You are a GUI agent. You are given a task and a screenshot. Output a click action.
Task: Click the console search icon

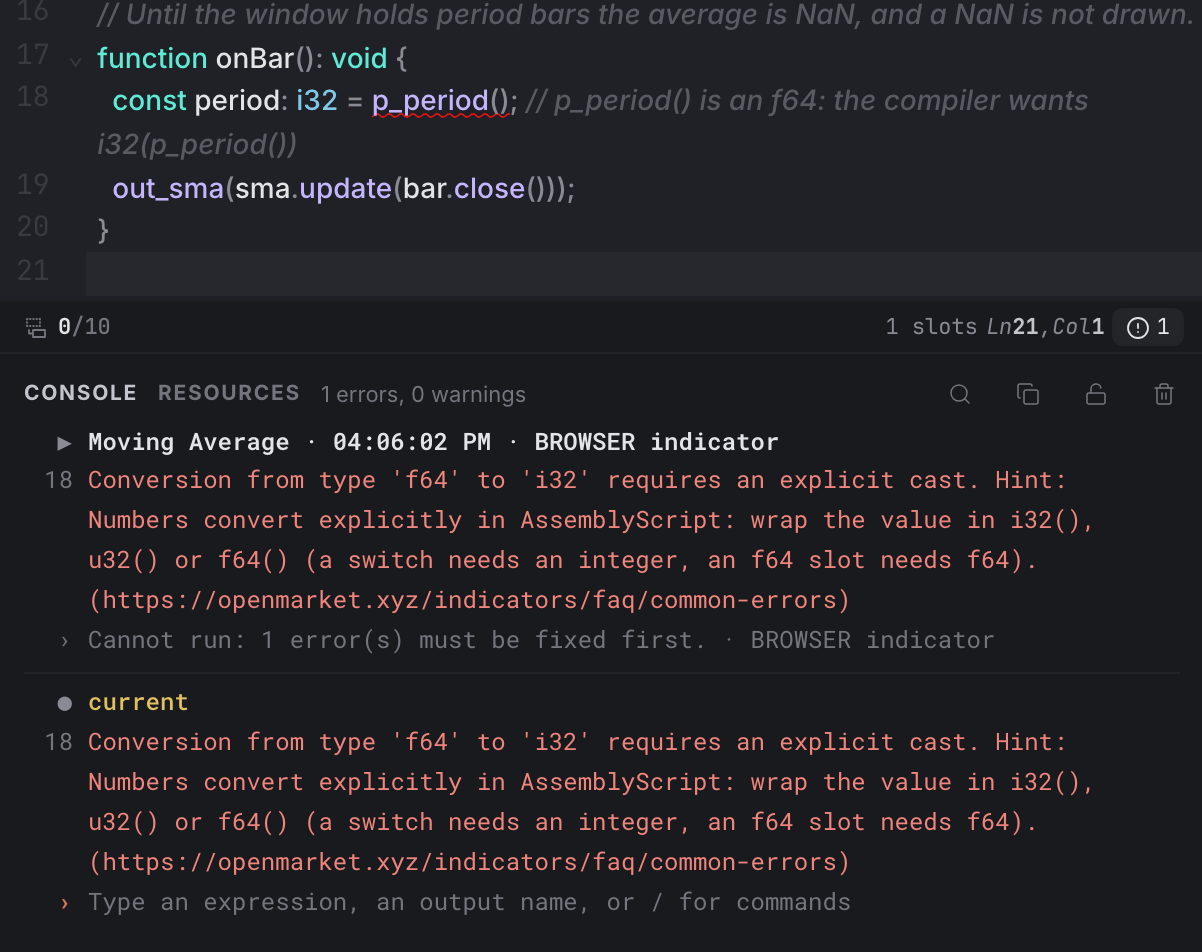click(x=960, y=394)
